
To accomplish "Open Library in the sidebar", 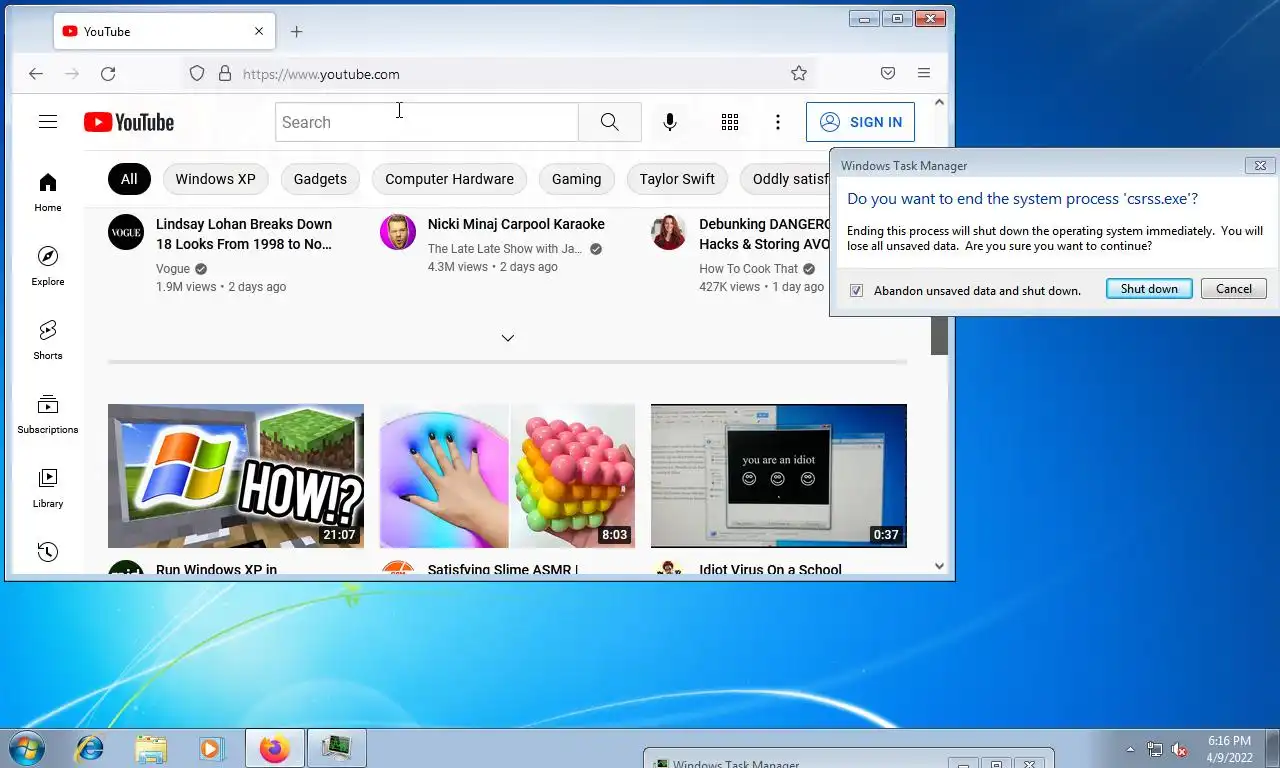I will pyautogui.click(x=48, y=488).
